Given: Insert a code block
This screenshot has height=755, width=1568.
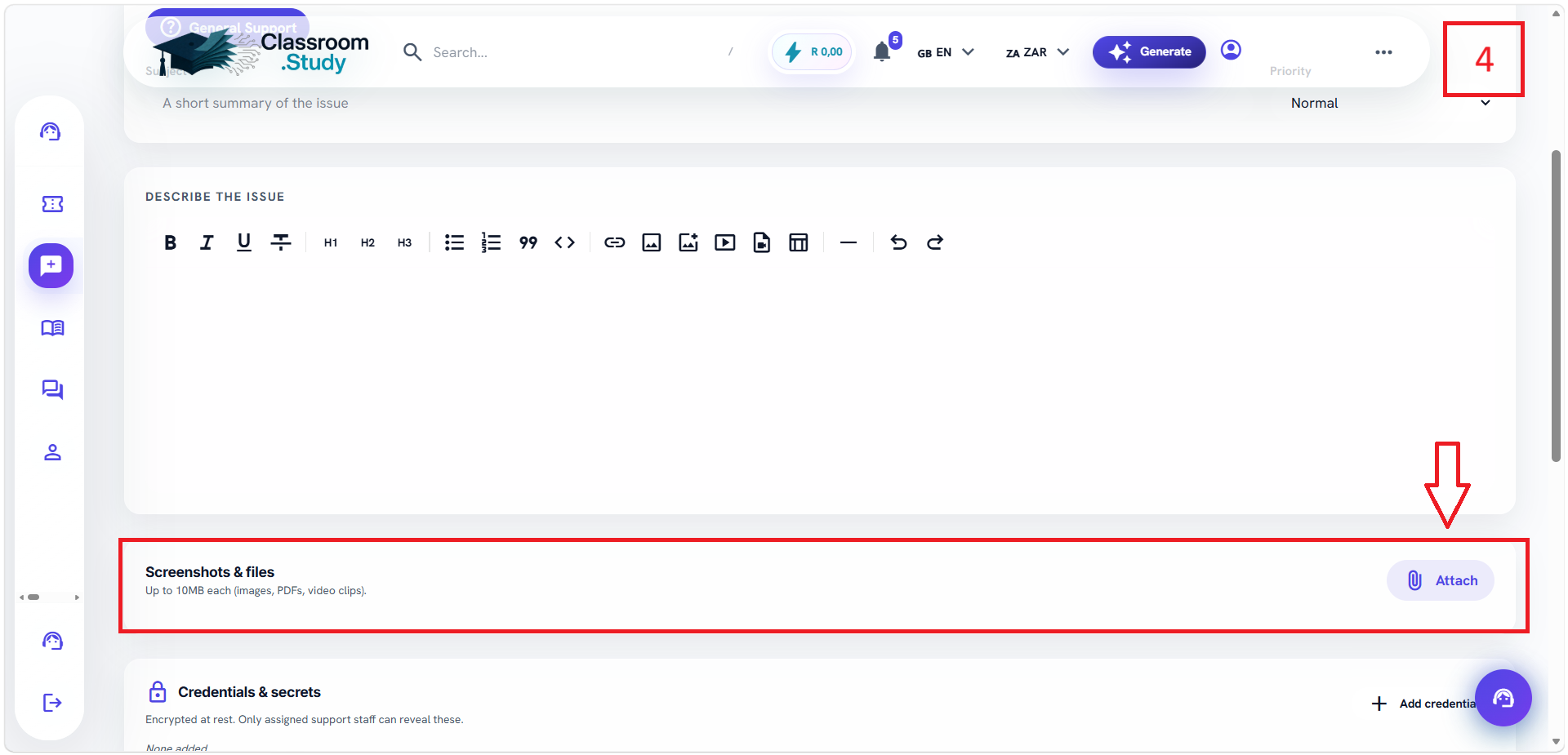Looking at the screenshot, I should [x=564, y=242].
